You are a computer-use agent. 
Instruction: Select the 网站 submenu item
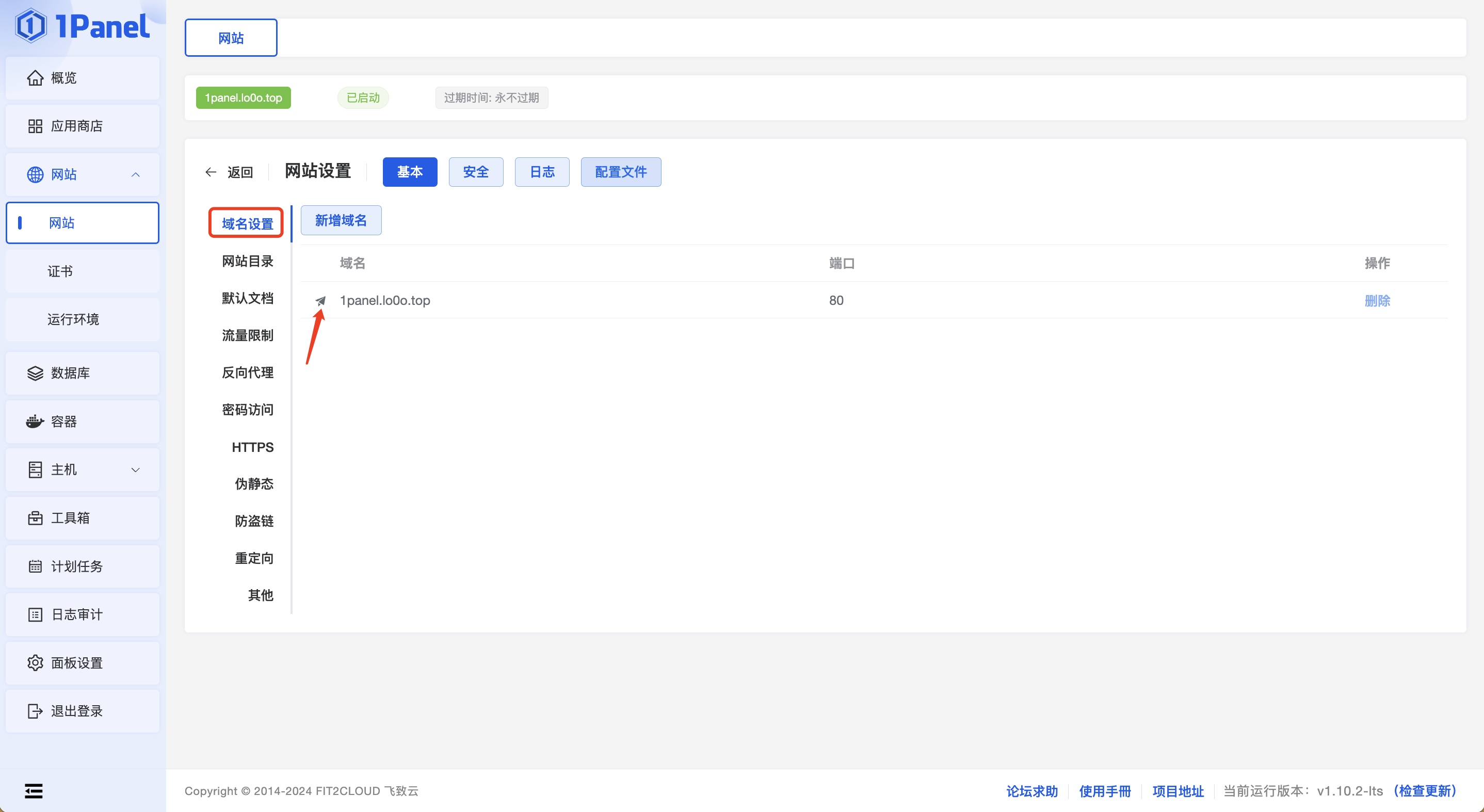pyautogui.click(x=83, y=223)
